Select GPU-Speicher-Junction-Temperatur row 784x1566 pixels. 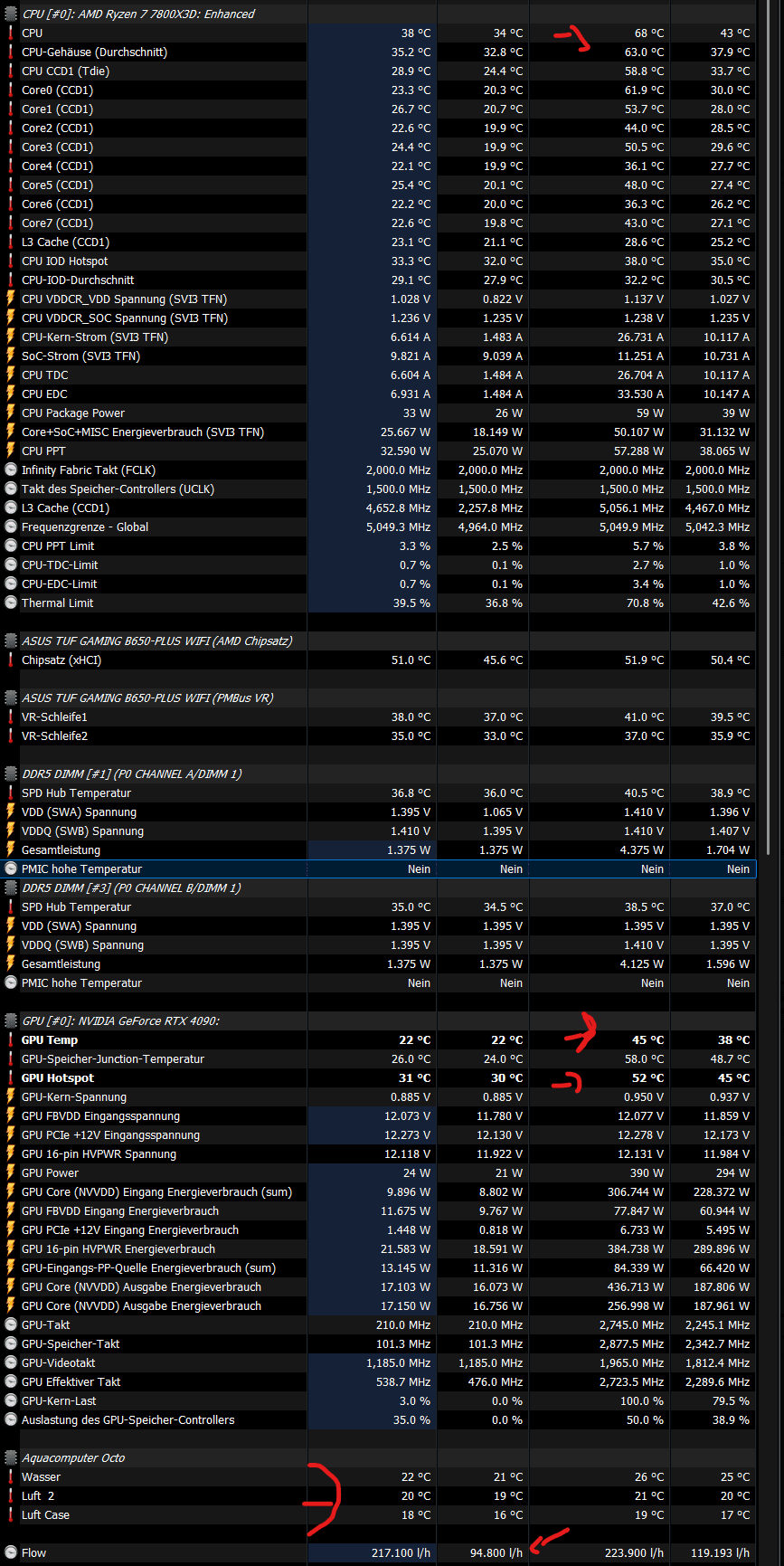click(378, 1059)
